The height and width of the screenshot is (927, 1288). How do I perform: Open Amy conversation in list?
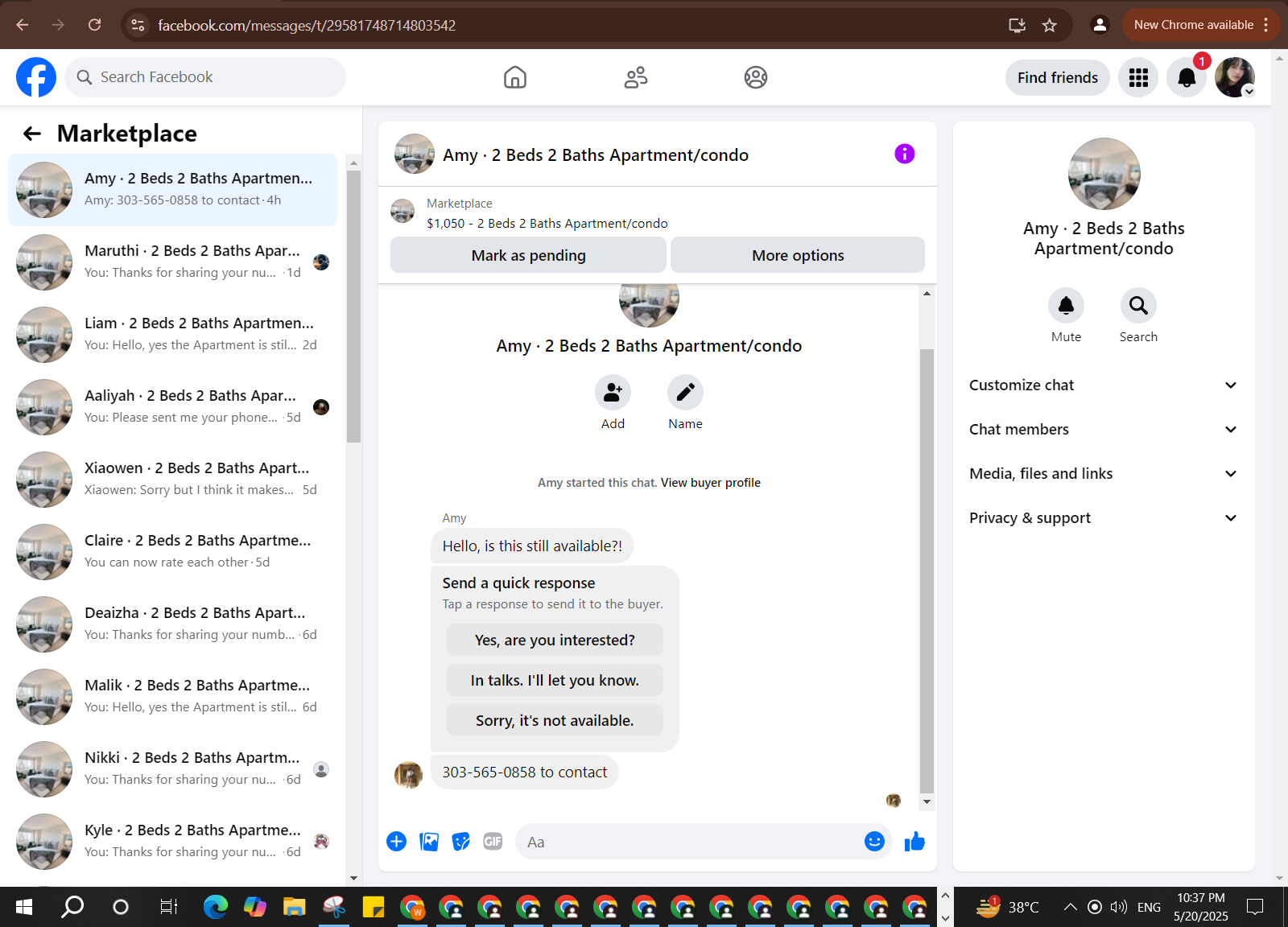tap(172, 190)
